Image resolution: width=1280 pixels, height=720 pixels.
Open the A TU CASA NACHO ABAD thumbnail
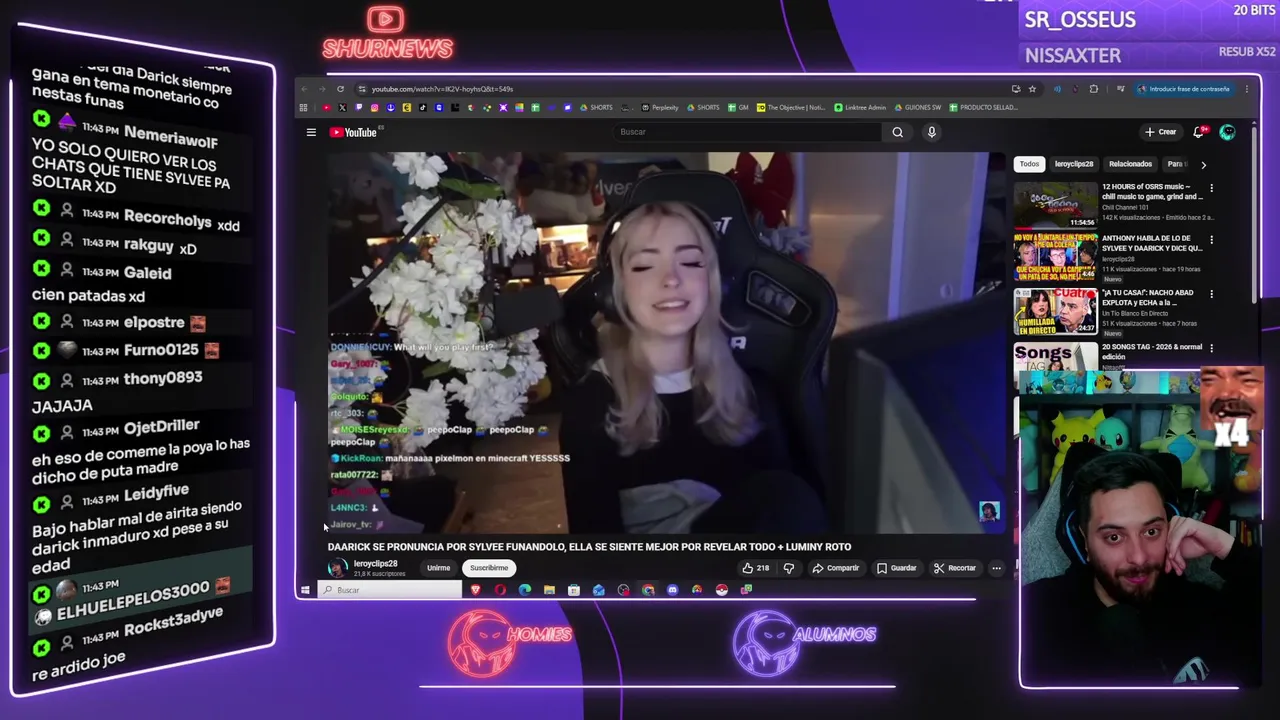1055,311
